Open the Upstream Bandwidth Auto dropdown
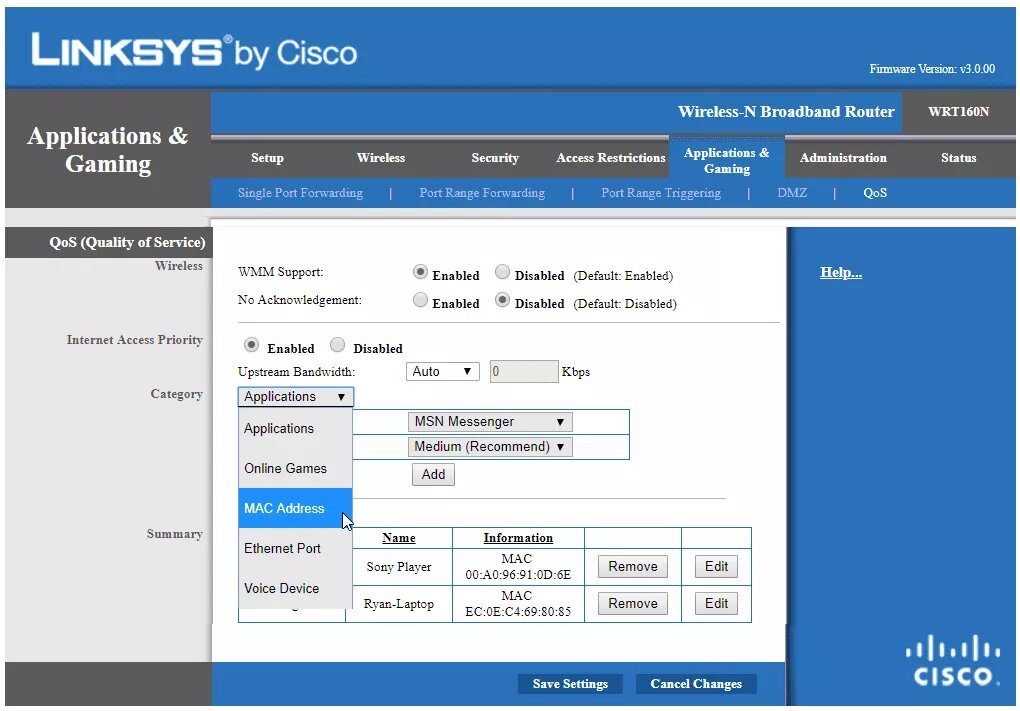The height and width of the screenshot is (711, 1020). [442, 371]
